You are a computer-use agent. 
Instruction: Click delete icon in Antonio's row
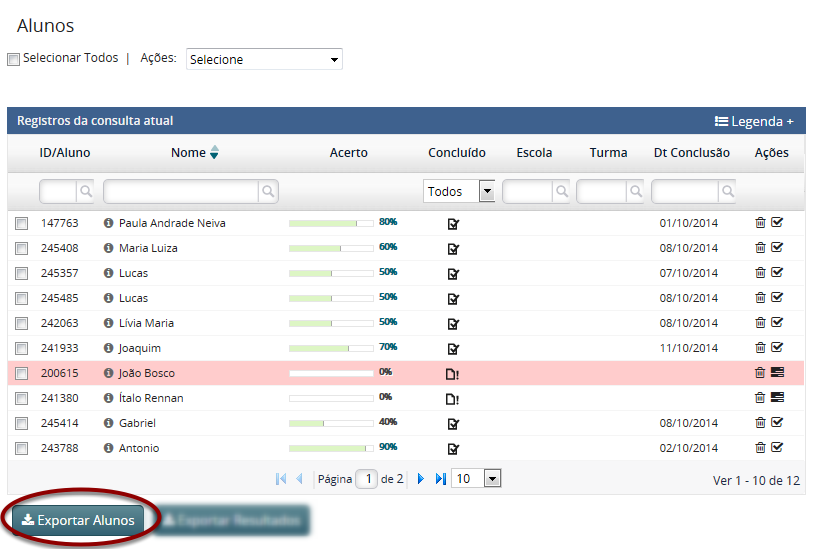pos(760,448)
